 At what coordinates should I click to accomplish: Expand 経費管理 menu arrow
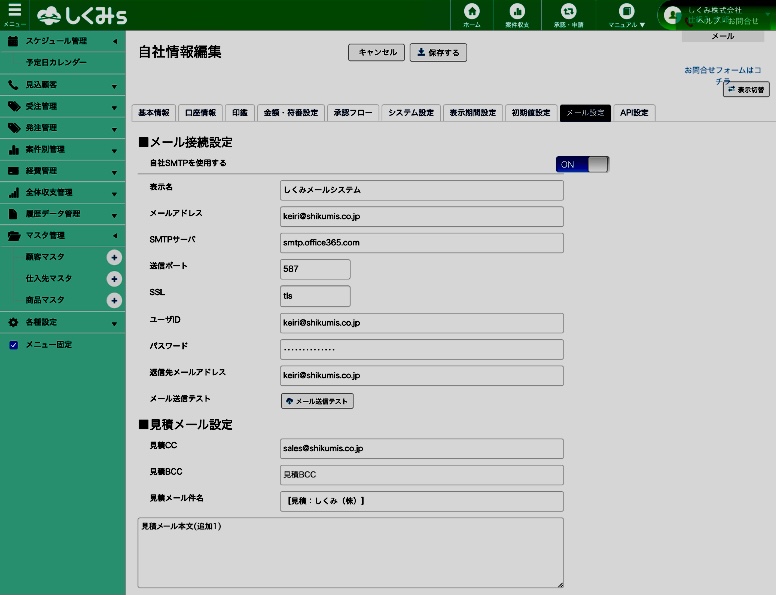click(115, 173)
